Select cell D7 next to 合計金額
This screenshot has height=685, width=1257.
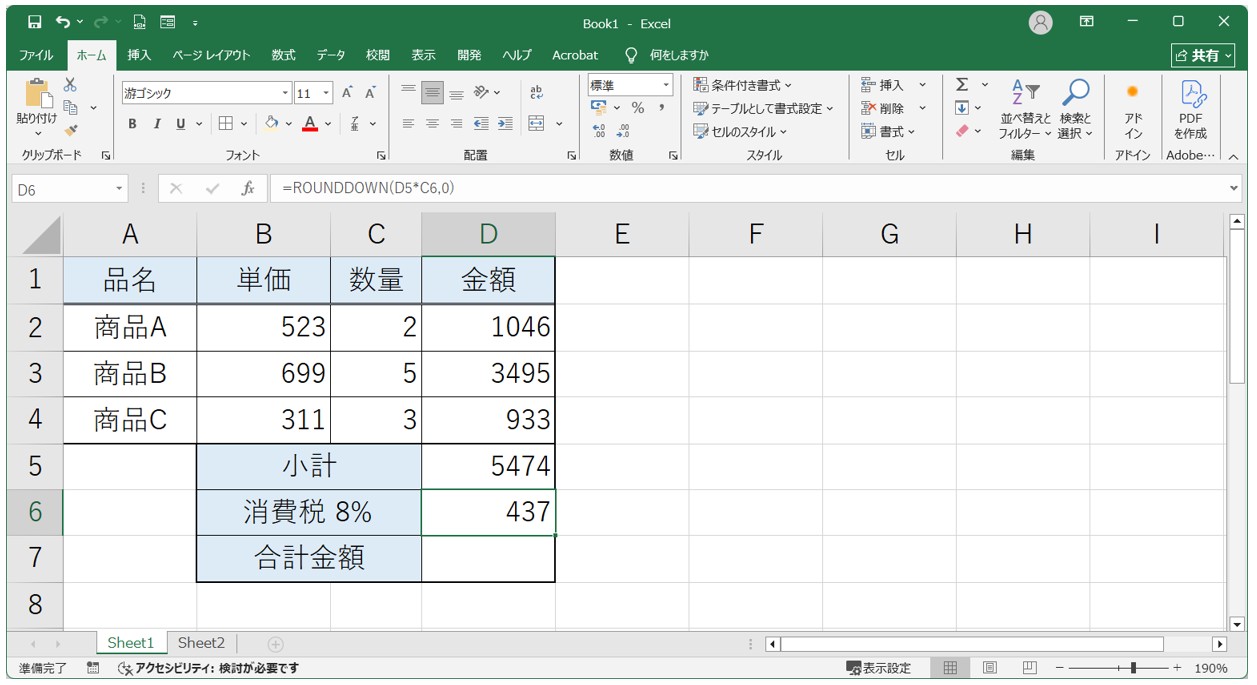[488, 558]
